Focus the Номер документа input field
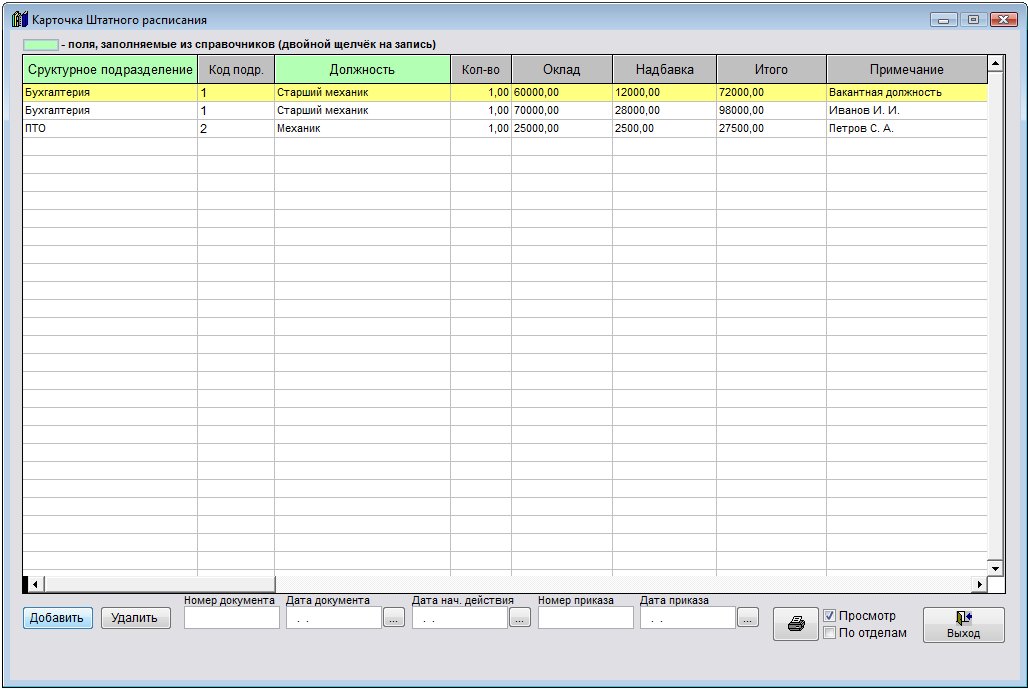 click(x=231, y=618)
